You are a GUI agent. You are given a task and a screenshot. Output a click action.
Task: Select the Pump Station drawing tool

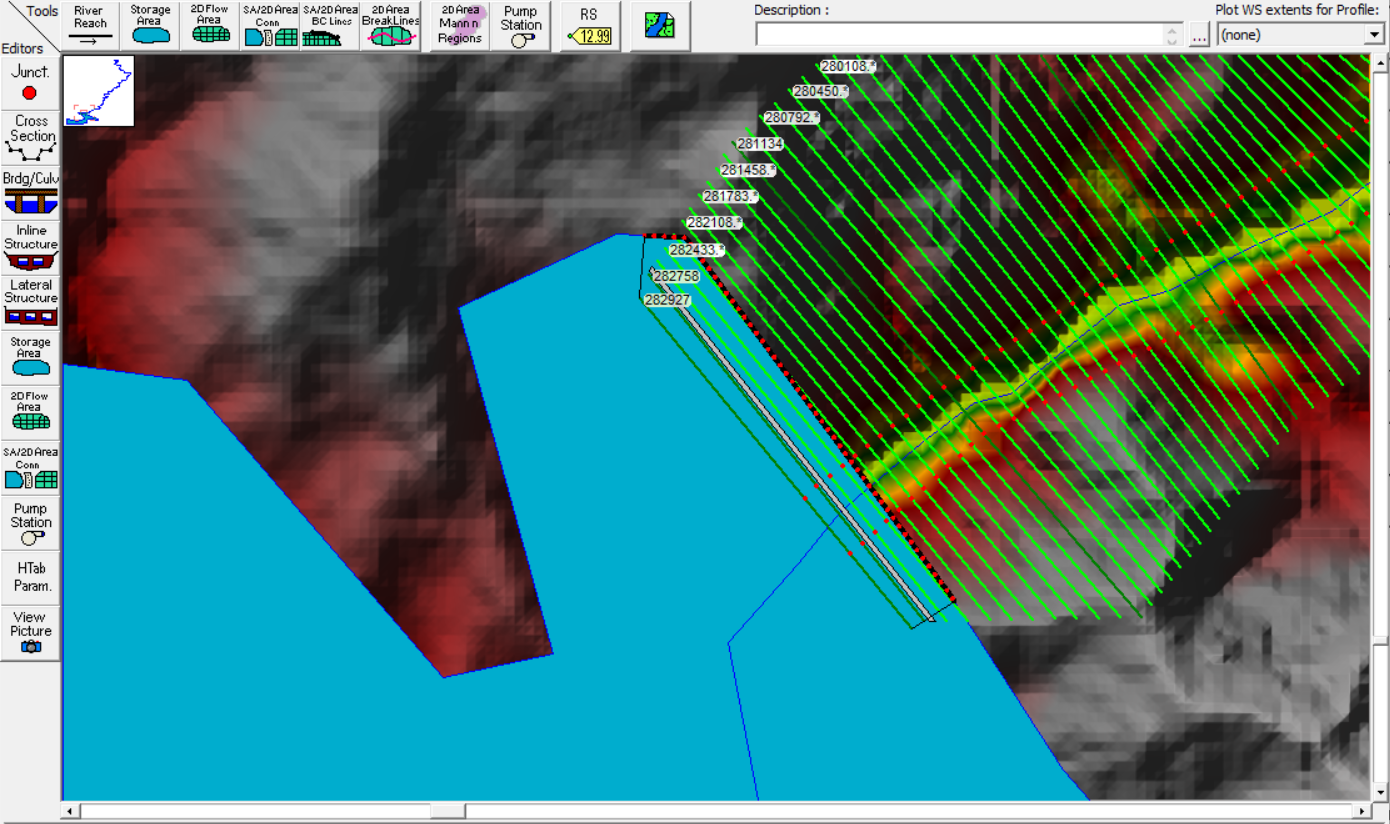click(x=521, y=25)
